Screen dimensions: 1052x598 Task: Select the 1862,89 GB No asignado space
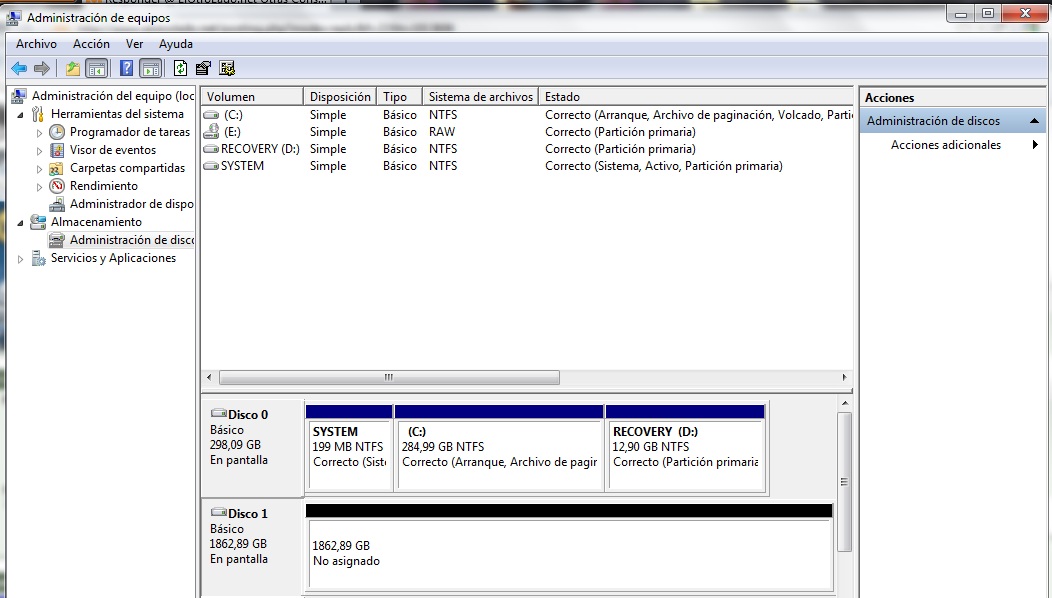[569, 548]
